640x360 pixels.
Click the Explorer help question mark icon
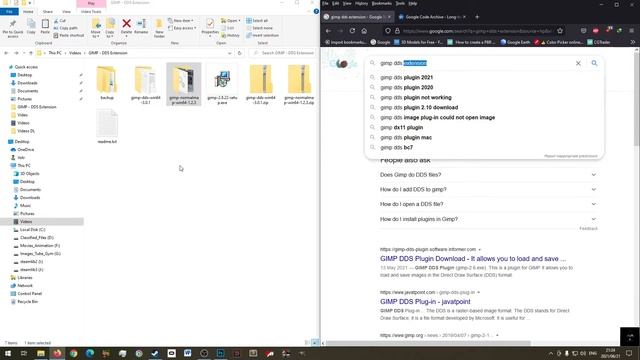[x=316, y=11]
